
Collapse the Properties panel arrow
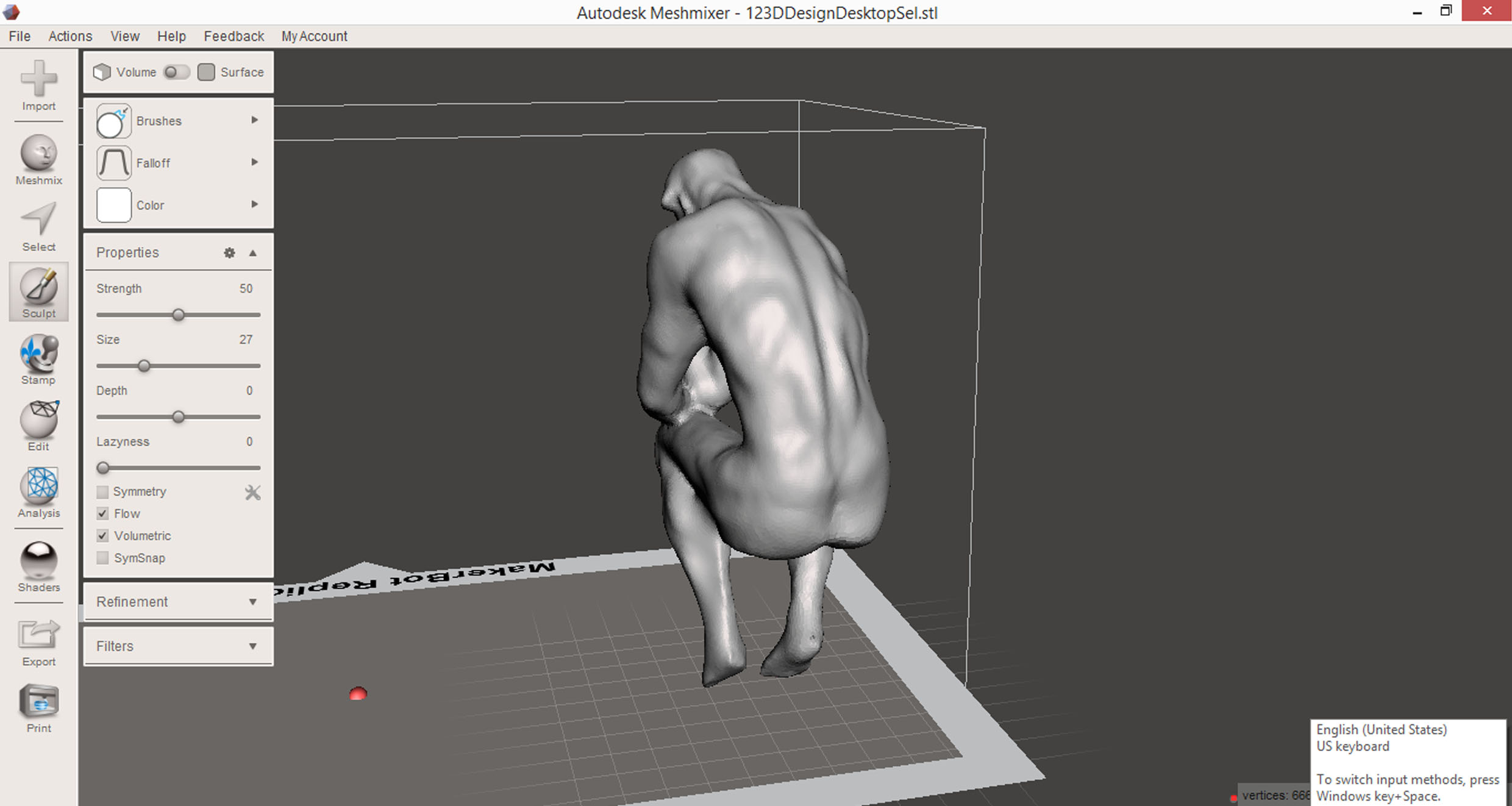click(x=252, y=252)
